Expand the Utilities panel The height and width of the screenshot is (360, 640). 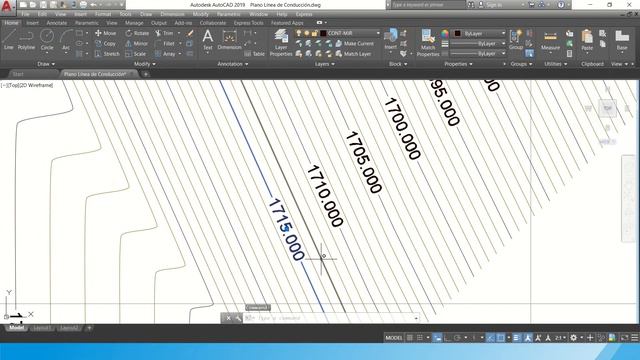[x=556, y=64]
